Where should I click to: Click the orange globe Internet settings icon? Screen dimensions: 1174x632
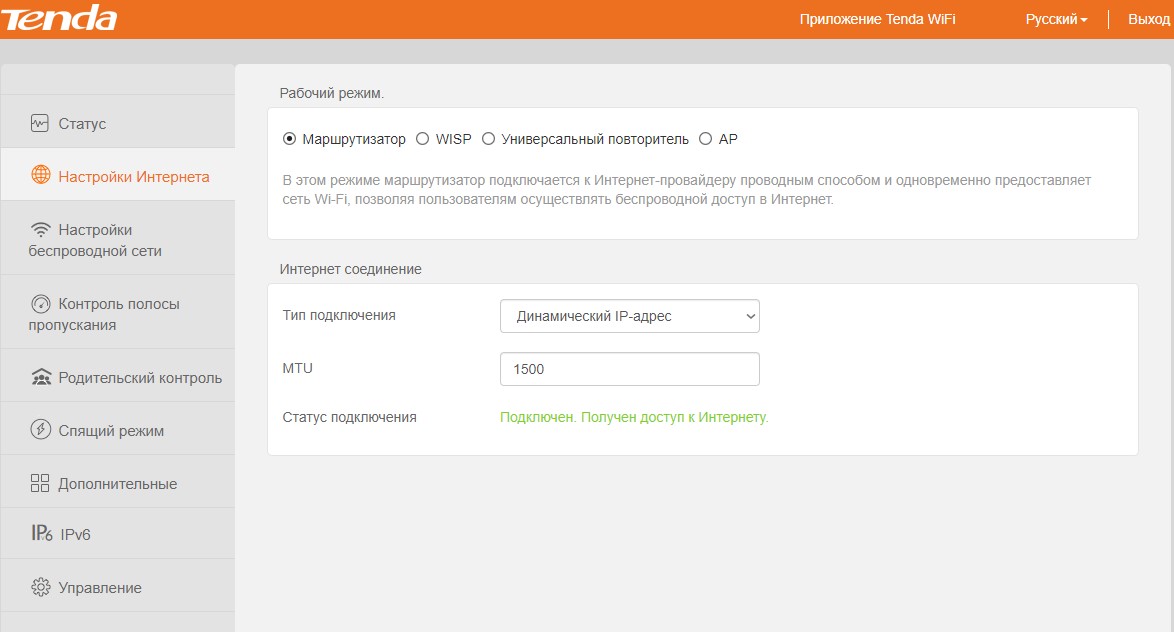(40, 175)
